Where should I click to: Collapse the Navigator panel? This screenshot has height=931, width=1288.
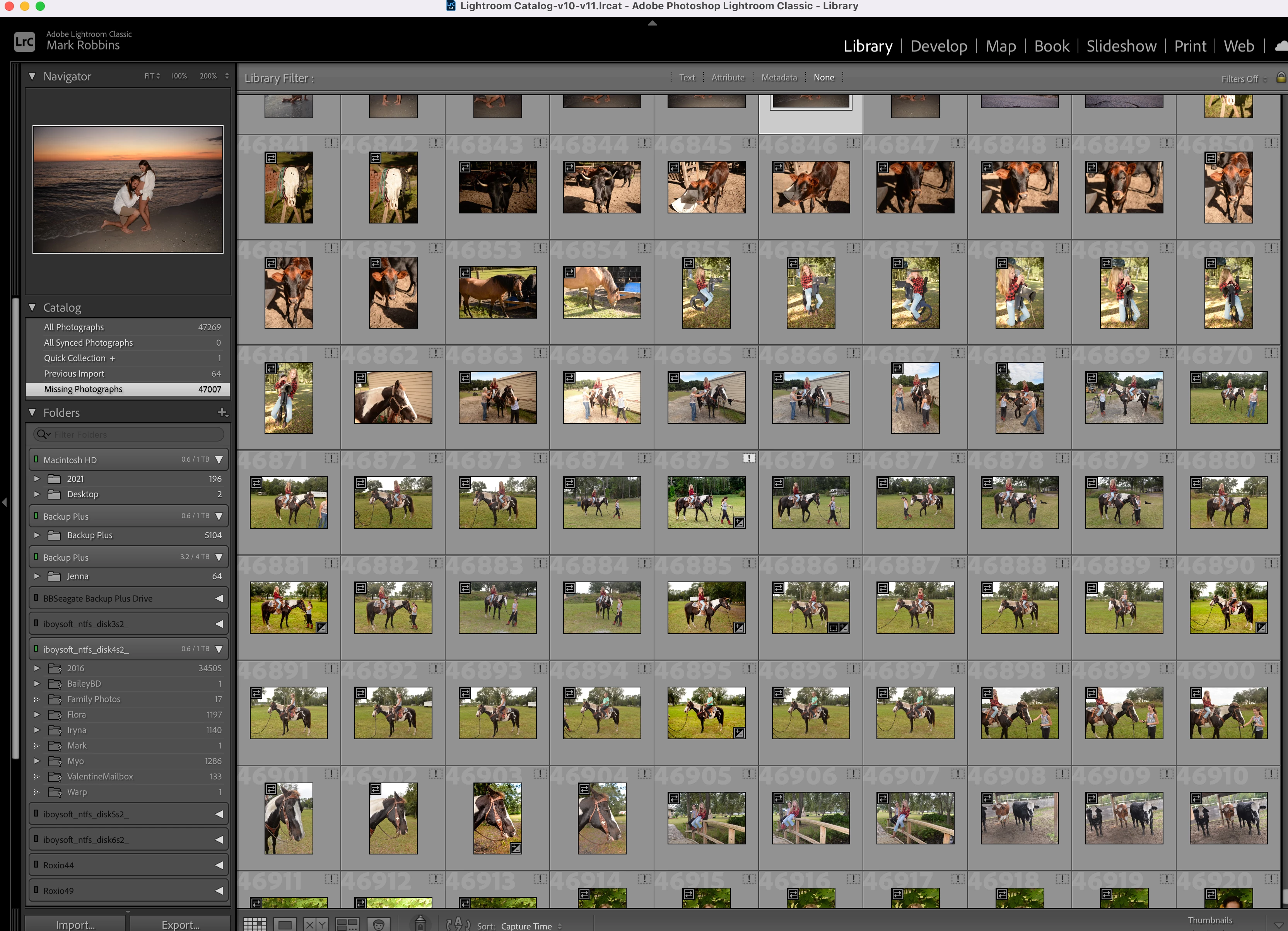tap(32, 76)
